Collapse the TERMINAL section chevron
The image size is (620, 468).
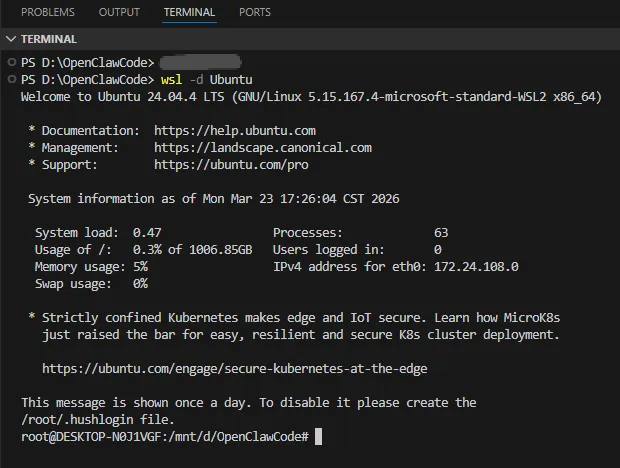pyautogui.click(x=11, y=39)
